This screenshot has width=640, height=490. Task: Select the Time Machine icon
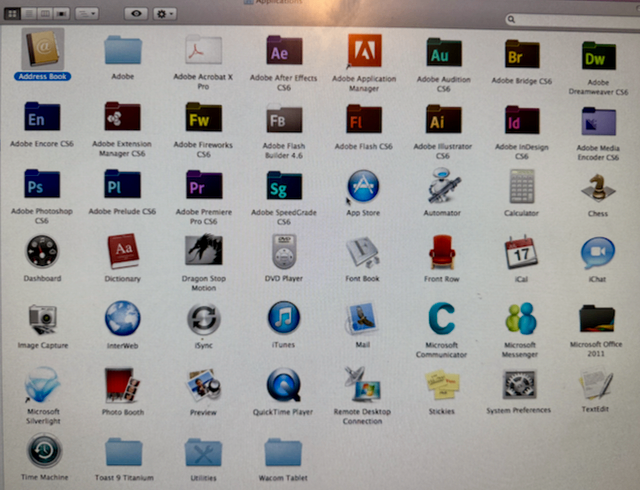[x=44, y=451]
